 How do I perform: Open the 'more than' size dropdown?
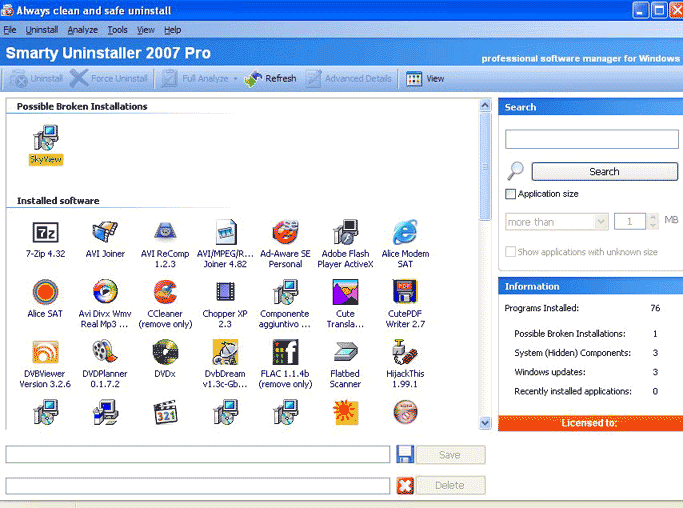click(x=600, y=222)
